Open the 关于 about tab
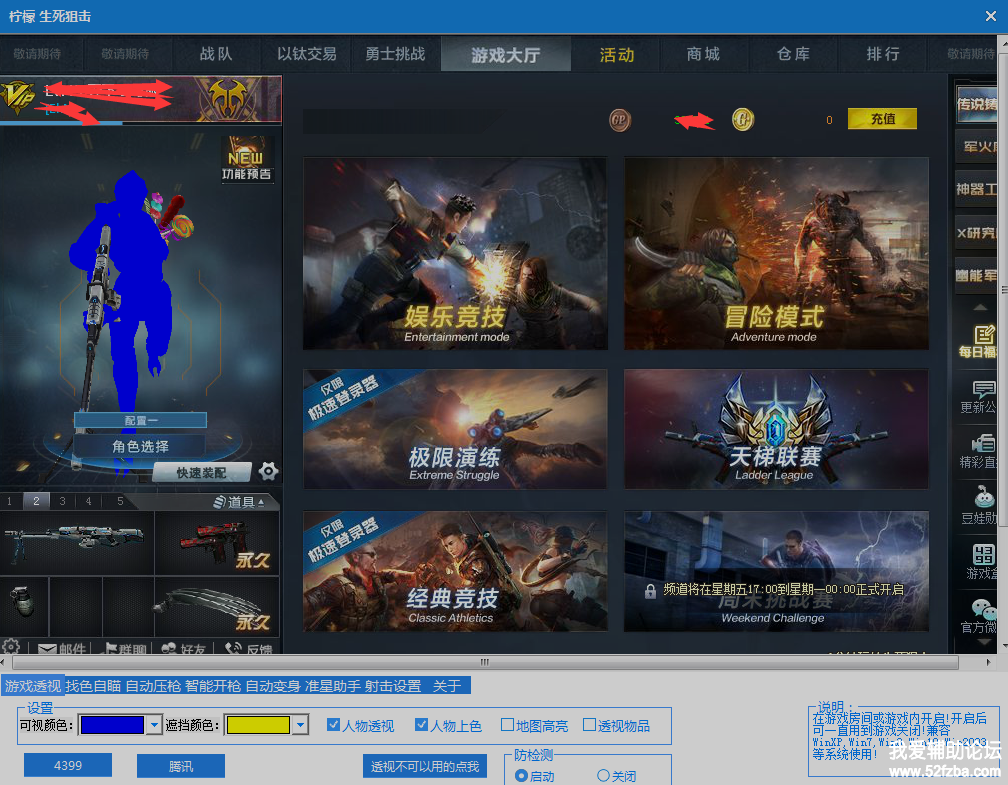The height and width of the screenshot is (785, 1008). [447, 686]
